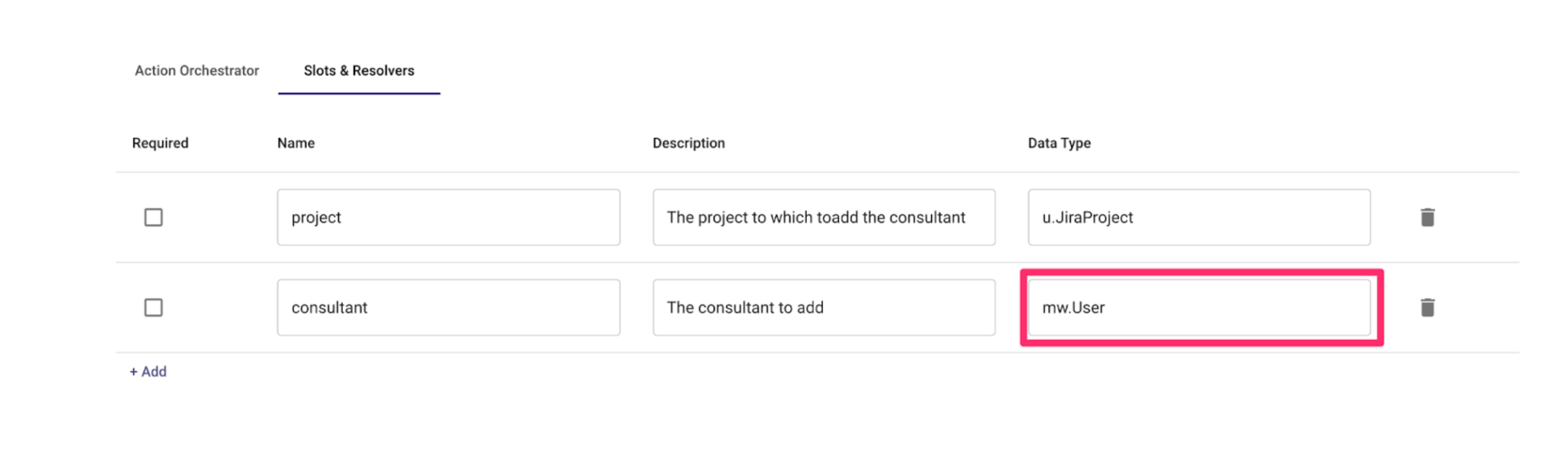The image size is (1568, 458).
Task: Click the Name column header
Action: [296, 143]
